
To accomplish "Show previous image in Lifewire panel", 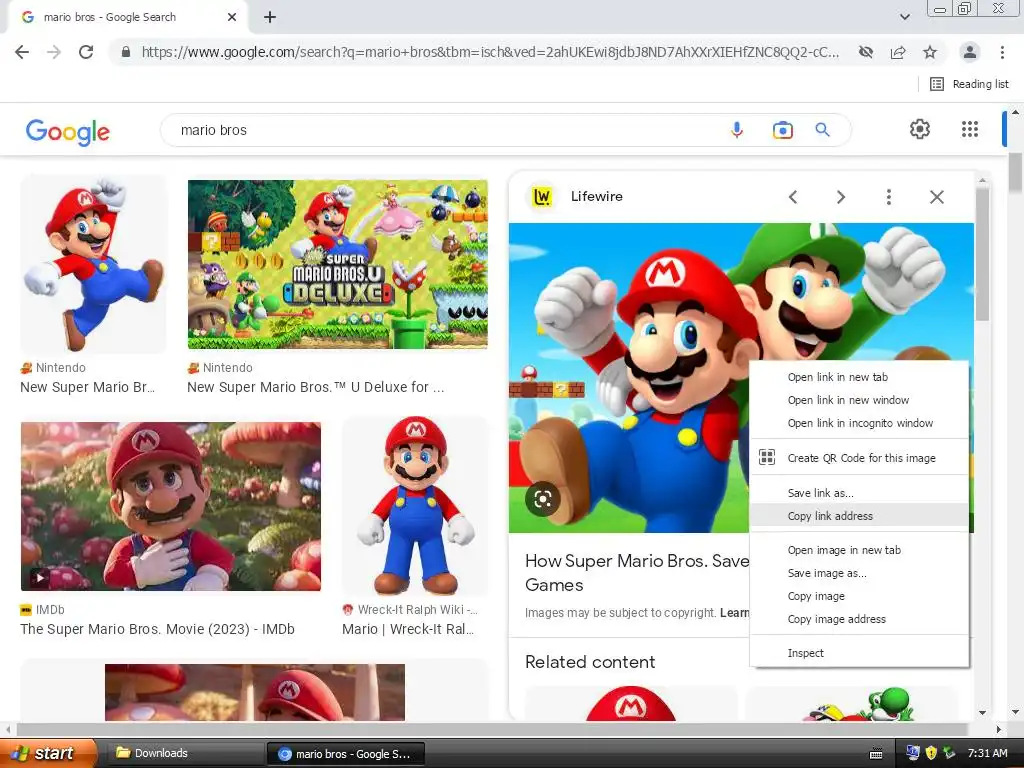I will tap(793, 197).
